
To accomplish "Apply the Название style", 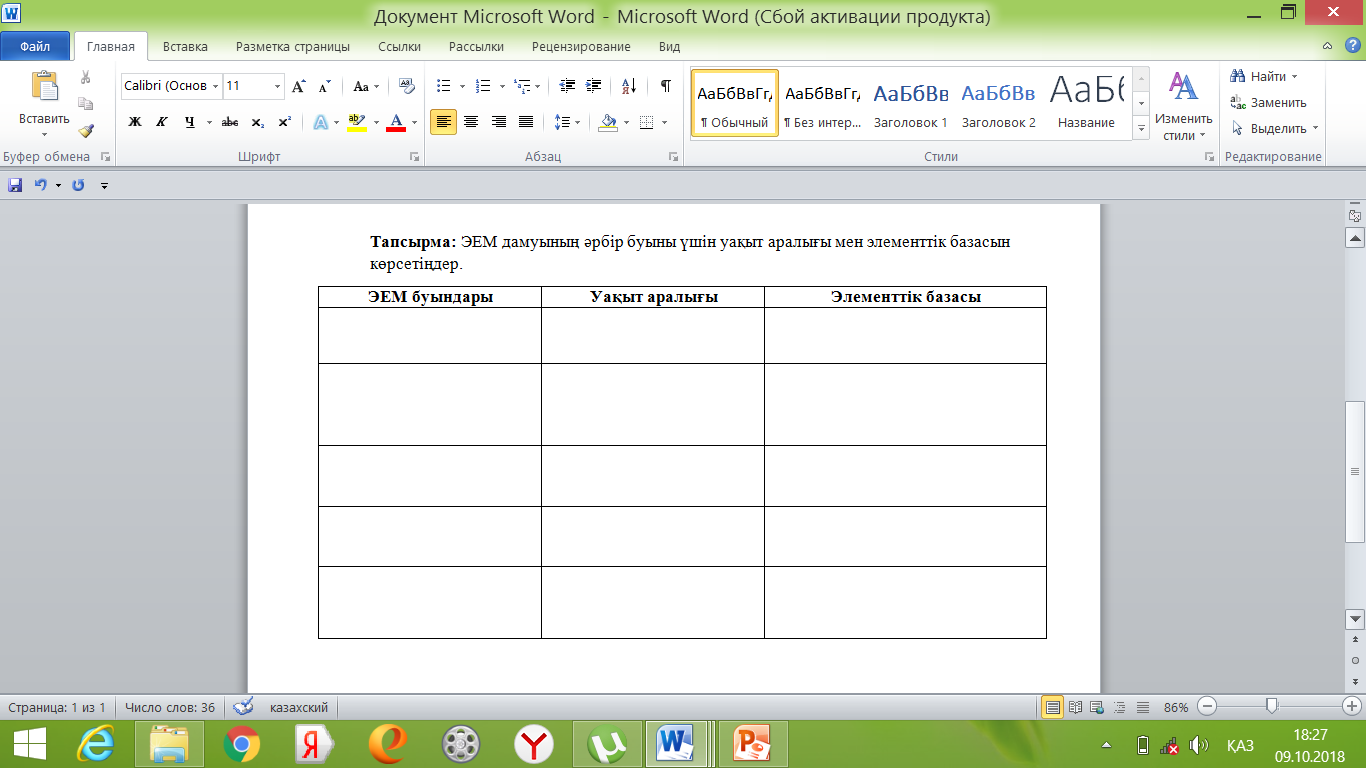I will (1086, 103).
